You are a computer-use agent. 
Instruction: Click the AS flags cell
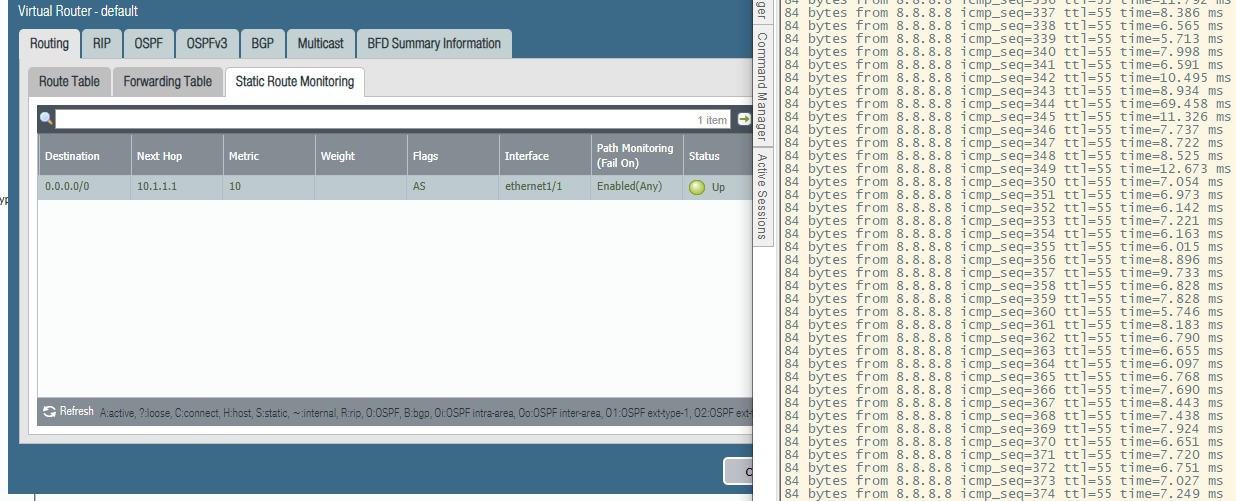coord(452,187)
